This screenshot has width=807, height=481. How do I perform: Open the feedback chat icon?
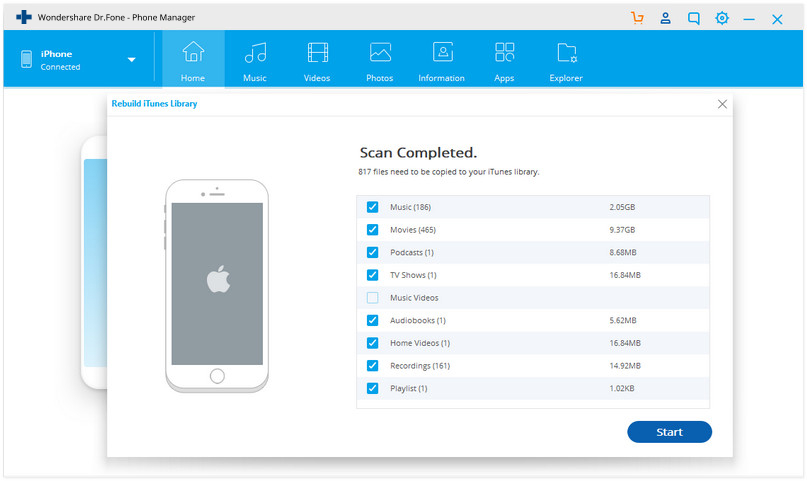click(694, 19)
